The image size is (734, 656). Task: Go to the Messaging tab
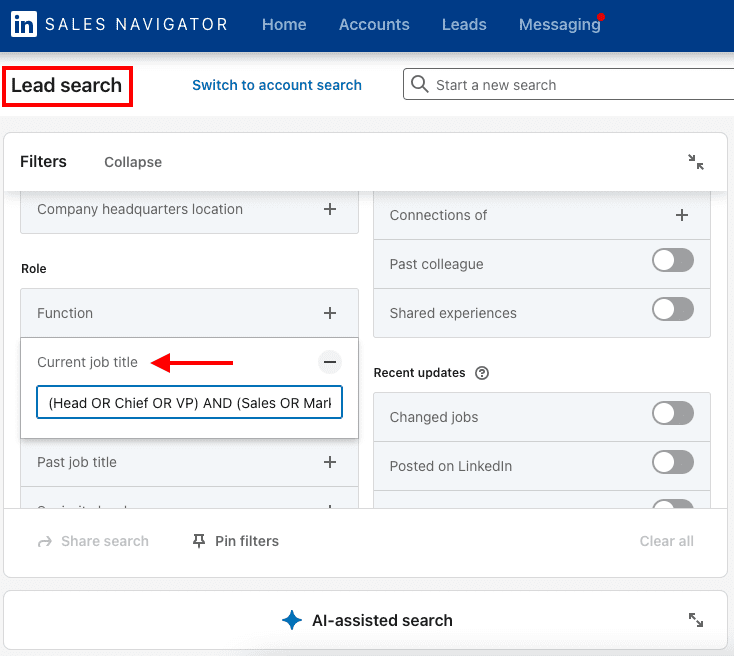point(559,25)
